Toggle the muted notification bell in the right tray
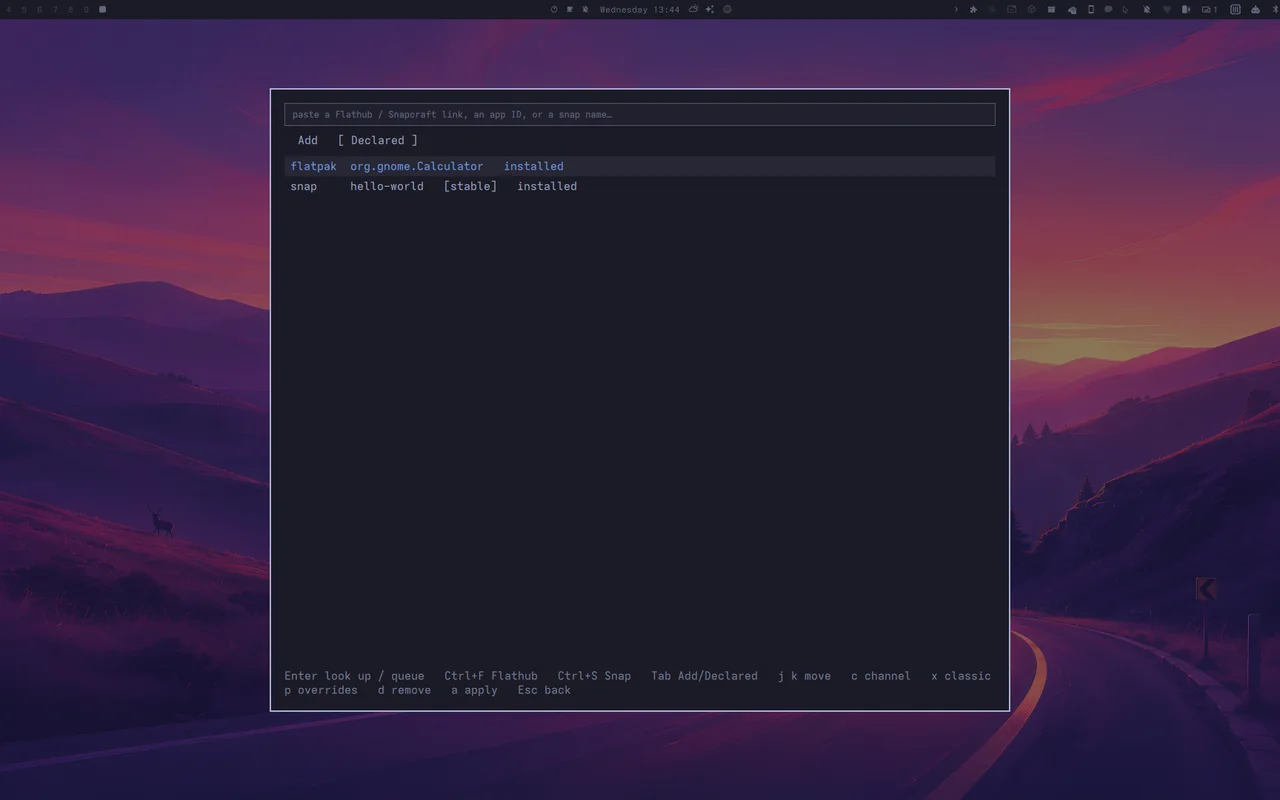The width and height of the screenshot is (1280, 800). [1146, 9]
